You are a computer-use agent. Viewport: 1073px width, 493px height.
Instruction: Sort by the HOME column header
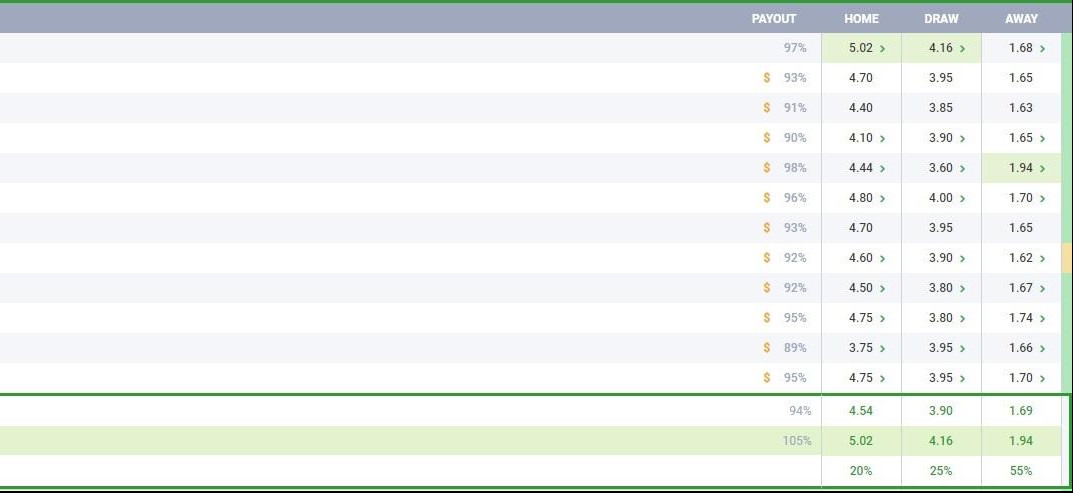click(861, 18)
